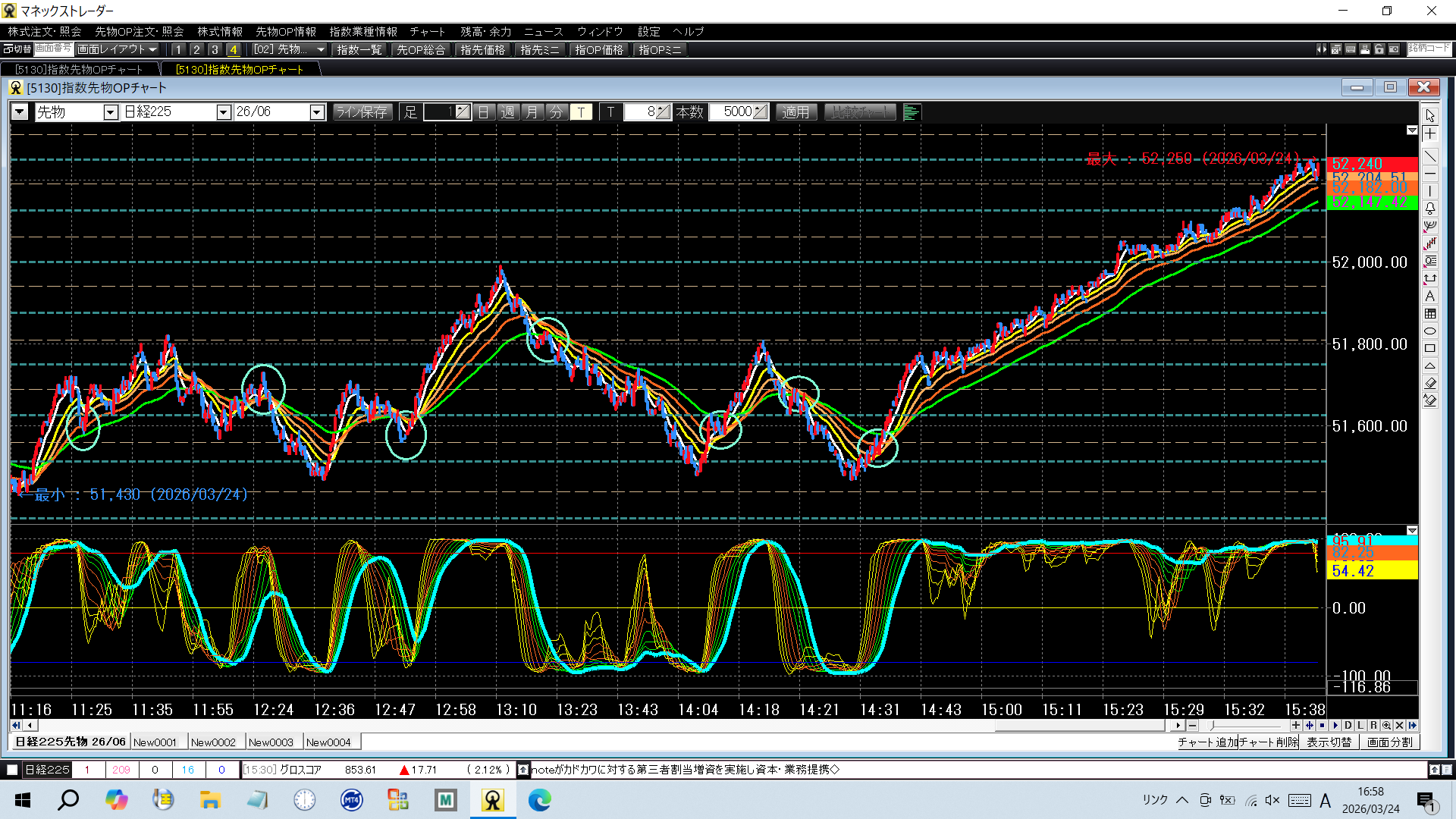
Task: Select the horizontal line tool
Action: [x=1430, y=174]
